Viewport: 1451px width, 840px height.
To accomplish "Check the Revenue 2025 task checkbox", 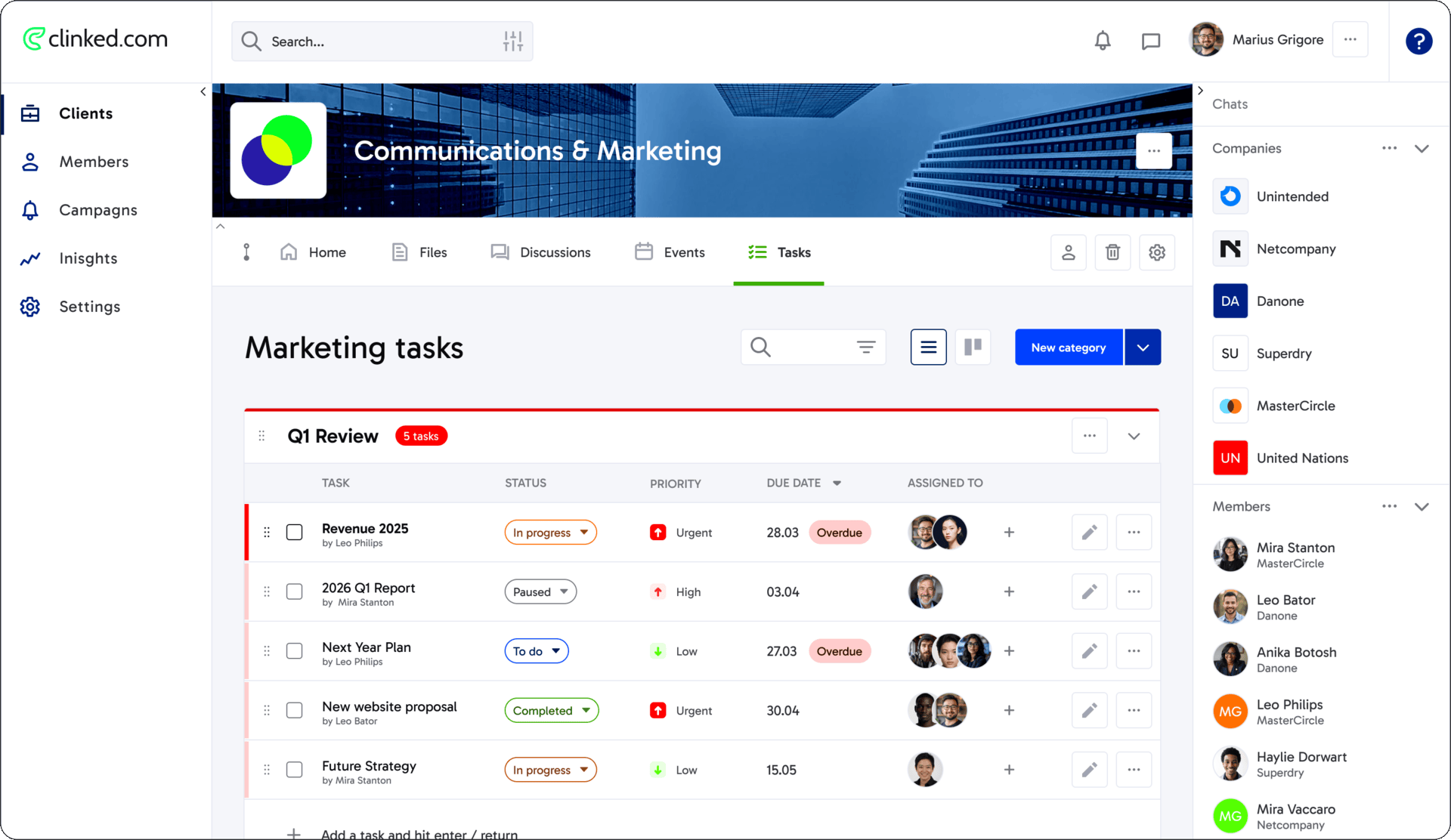I will pos(295,533).
